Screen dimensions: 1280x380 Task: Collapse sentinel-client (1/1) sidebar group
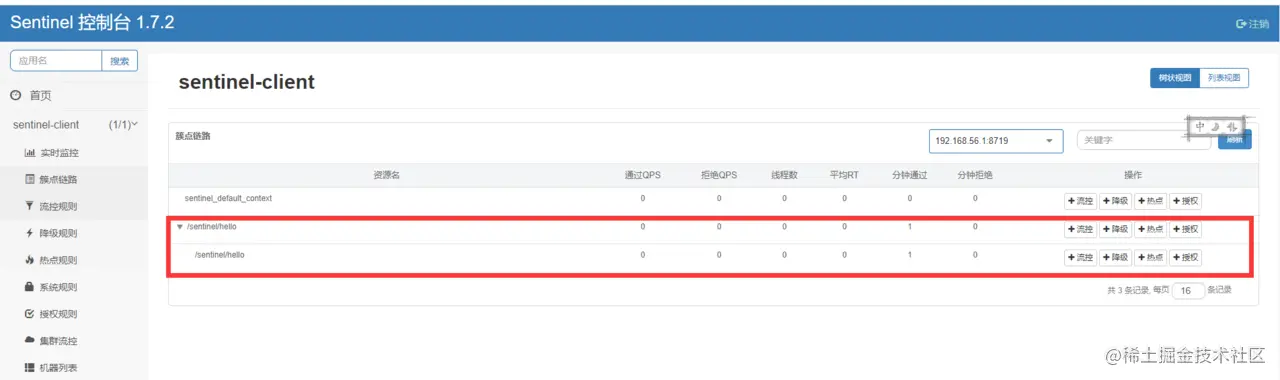[x=75, y=125]
